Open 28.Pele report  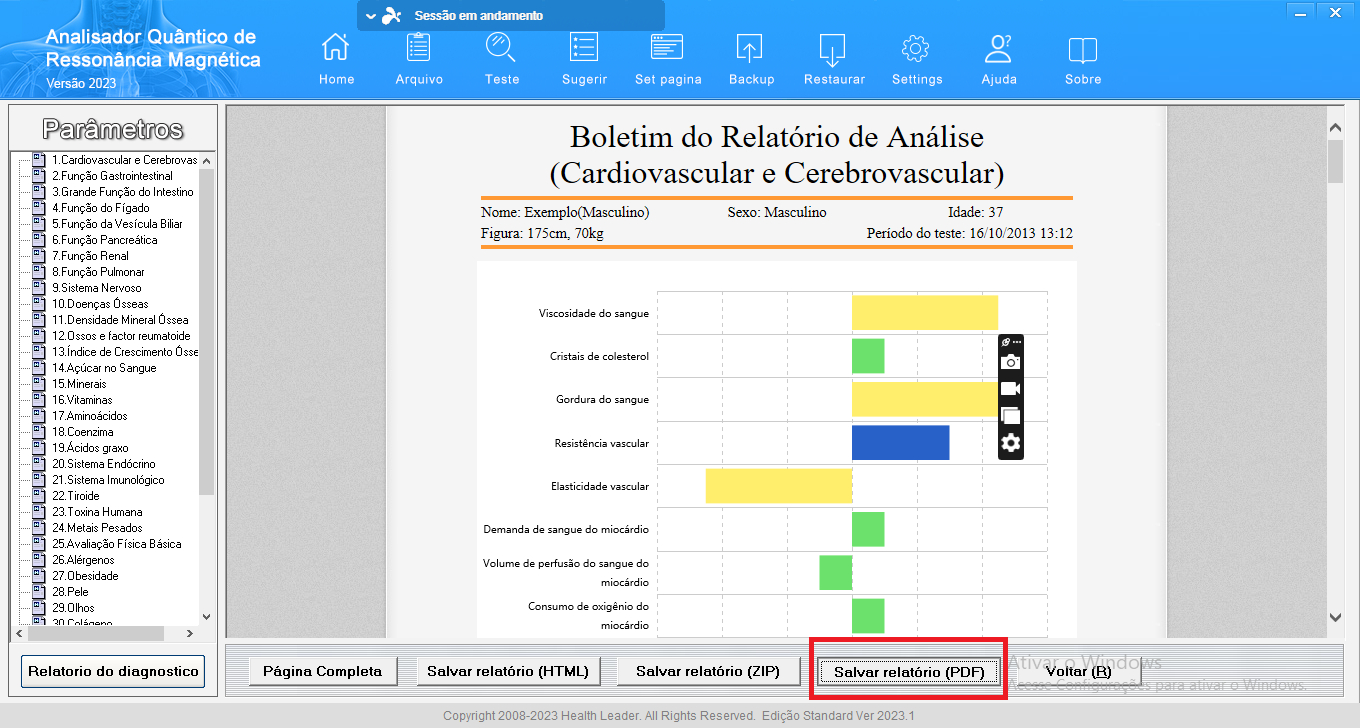click(x=72, y=592)
